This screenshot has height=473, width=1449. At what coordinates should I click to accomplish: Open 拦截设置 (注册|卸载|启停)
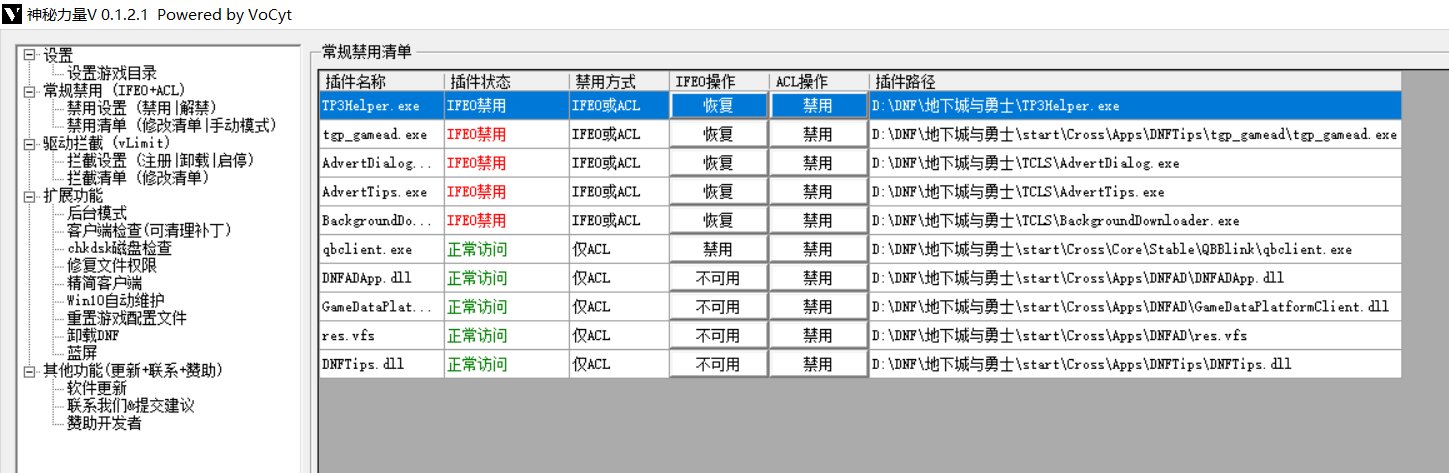pyautogui.click(x=160, y=161)
